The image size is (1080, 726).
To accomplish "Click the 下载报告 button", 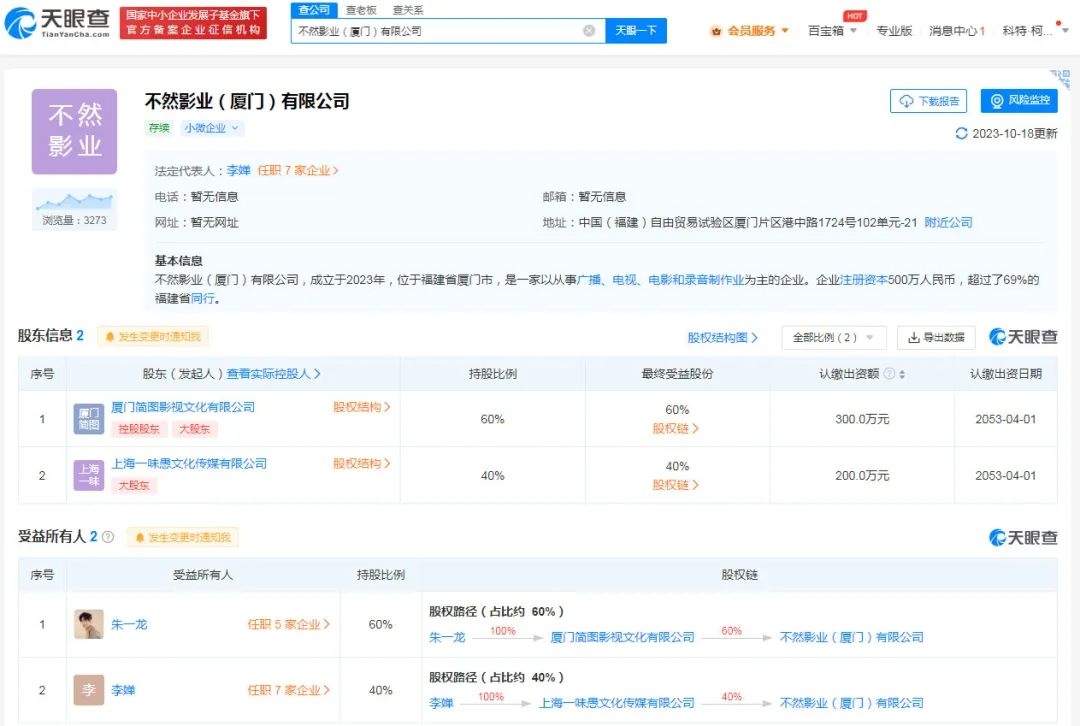I will coord(928,101).
